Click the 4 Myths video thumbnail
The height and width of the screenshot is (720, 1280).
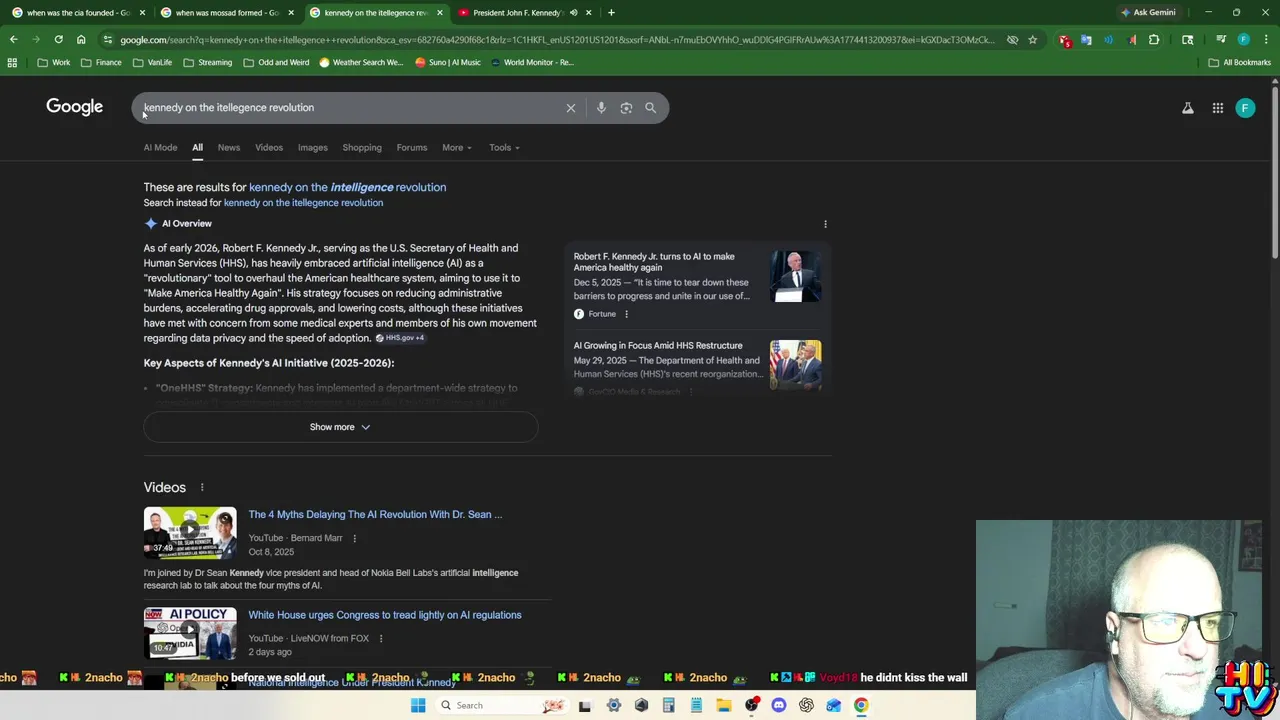190,533
